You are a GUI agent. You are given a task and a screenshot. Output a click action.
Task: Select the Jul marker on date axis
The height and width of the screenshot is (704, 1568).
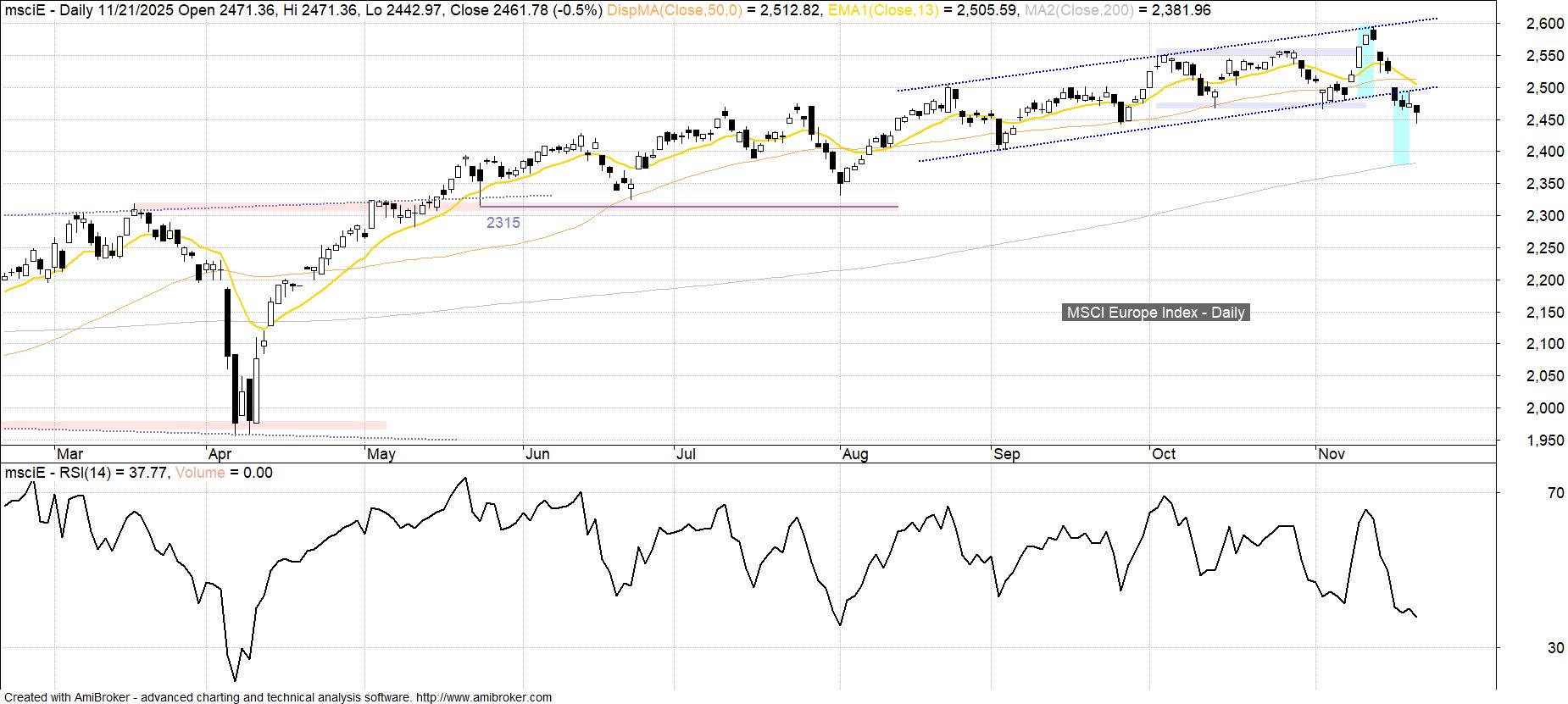tap(685, 454)
